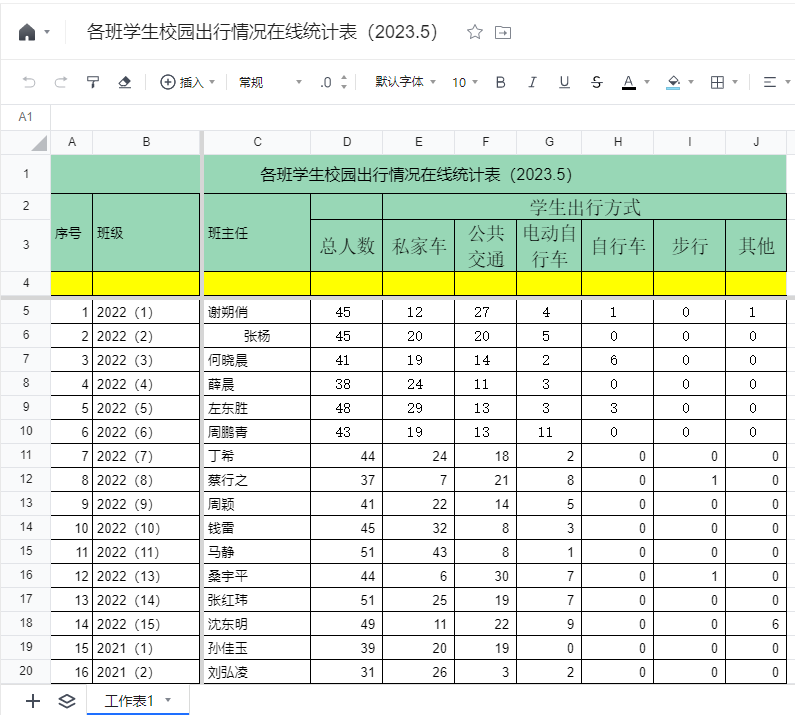Click the home icon
Image resolution: width=795 pixels, height=715 pixels.
coord(27,32)
